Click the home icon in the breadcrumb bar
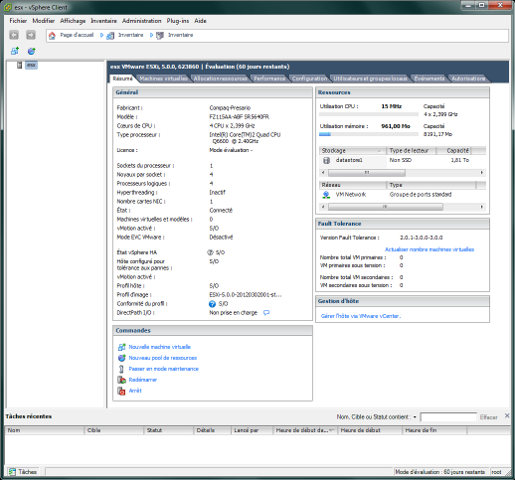The image size is (515, 480). coord(52,35)
